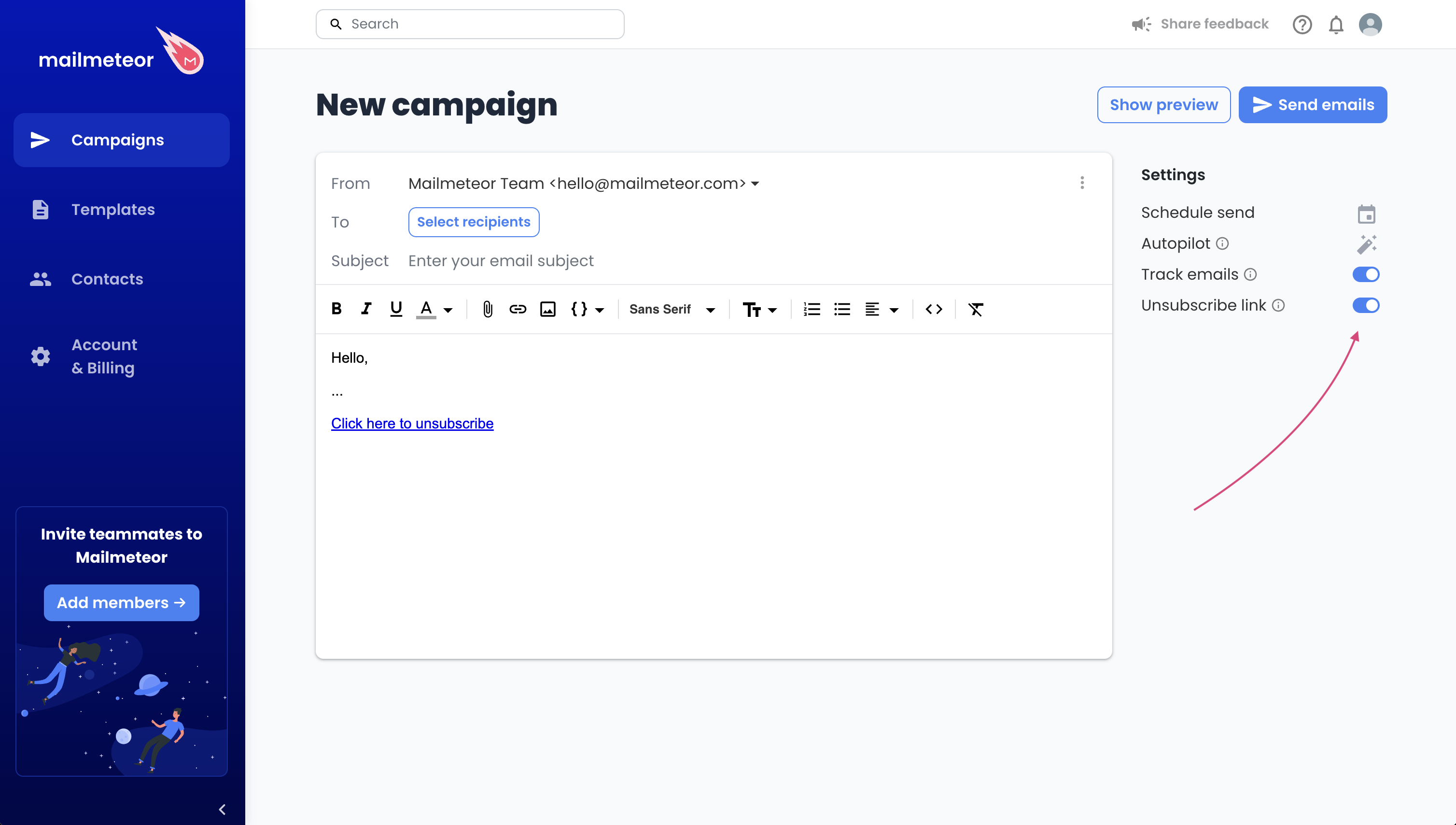The image size is (1456, 825).
Task: Insert an image into the email
Action: tap(547, 309)
